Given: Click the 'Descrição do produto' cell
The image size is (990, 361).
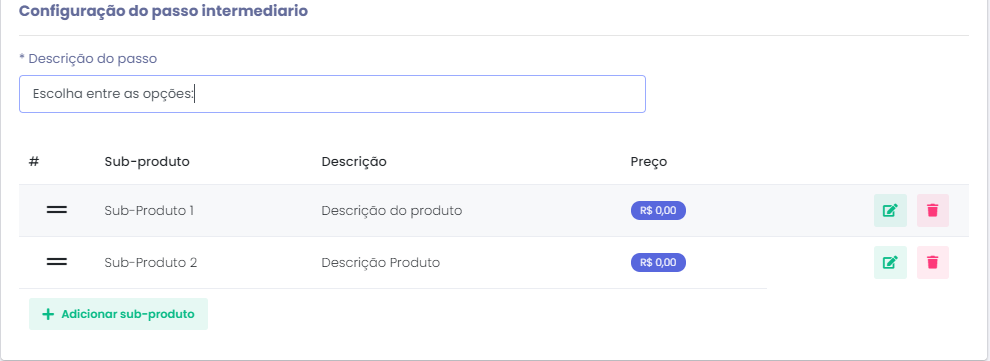Looking at the screenshot, I should click(x=391, y=211).
